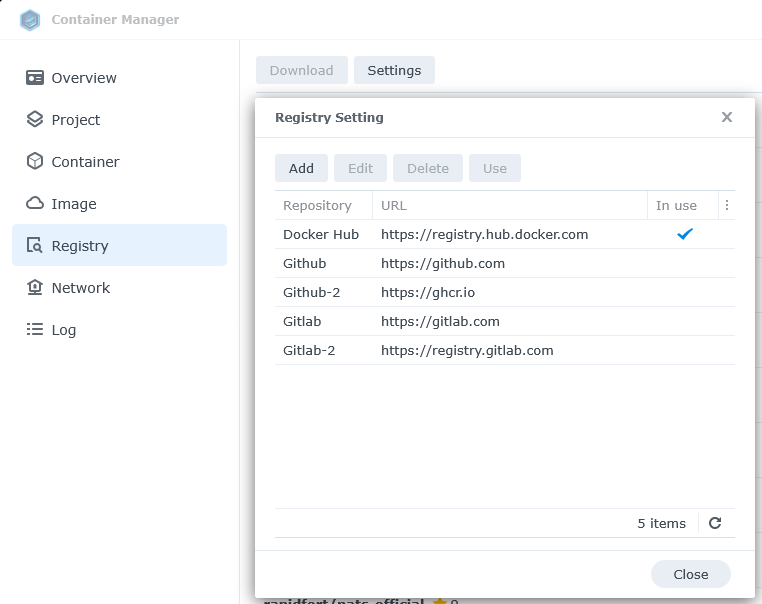Click the Container Manager logo icon
Screen dimensions: 762x604
pyautogui.click(x=30, y=20)
